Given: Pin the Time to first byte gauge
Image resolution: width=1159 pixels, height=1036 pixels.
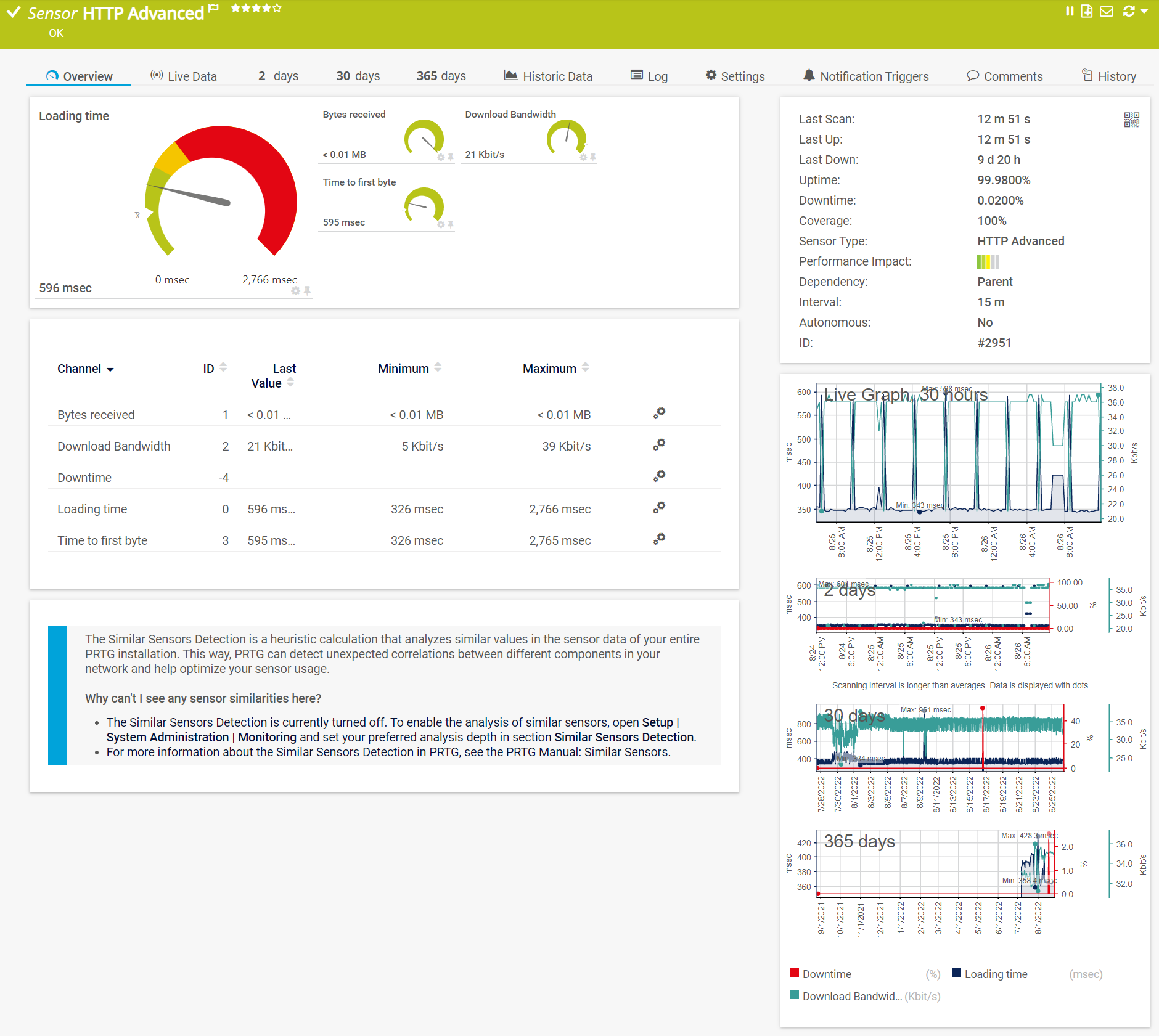Looking at the screenshot, I should [451, 224].
